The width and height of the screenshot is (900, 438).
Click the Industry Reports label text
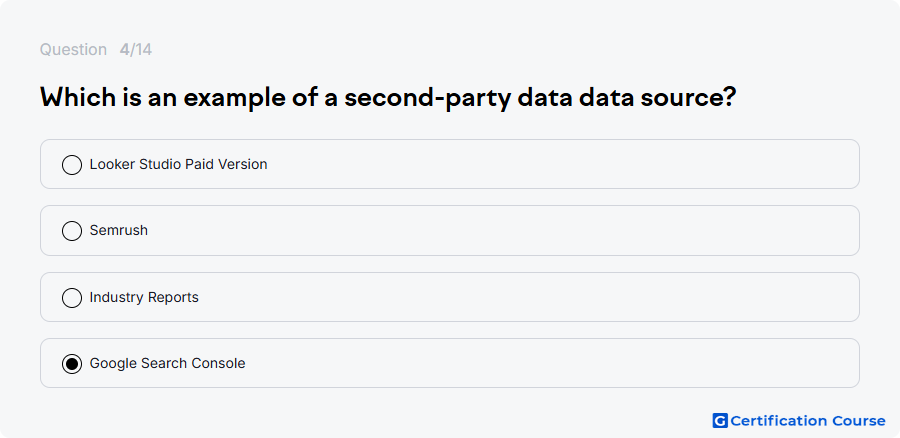coord(144,297)
